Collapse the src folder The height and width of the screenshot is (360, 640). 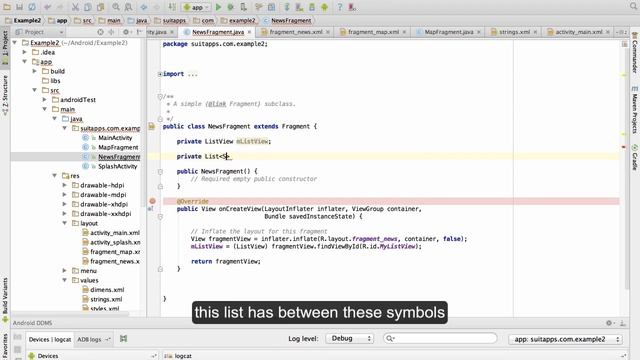click(35, 90)
